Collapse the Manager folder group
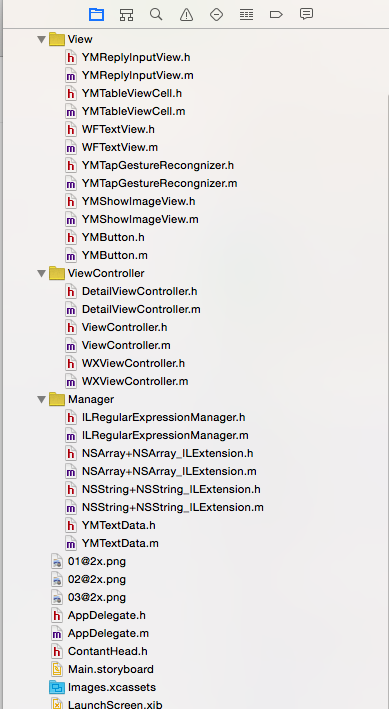This screenshot has width=389, height=709. point(42,400)
